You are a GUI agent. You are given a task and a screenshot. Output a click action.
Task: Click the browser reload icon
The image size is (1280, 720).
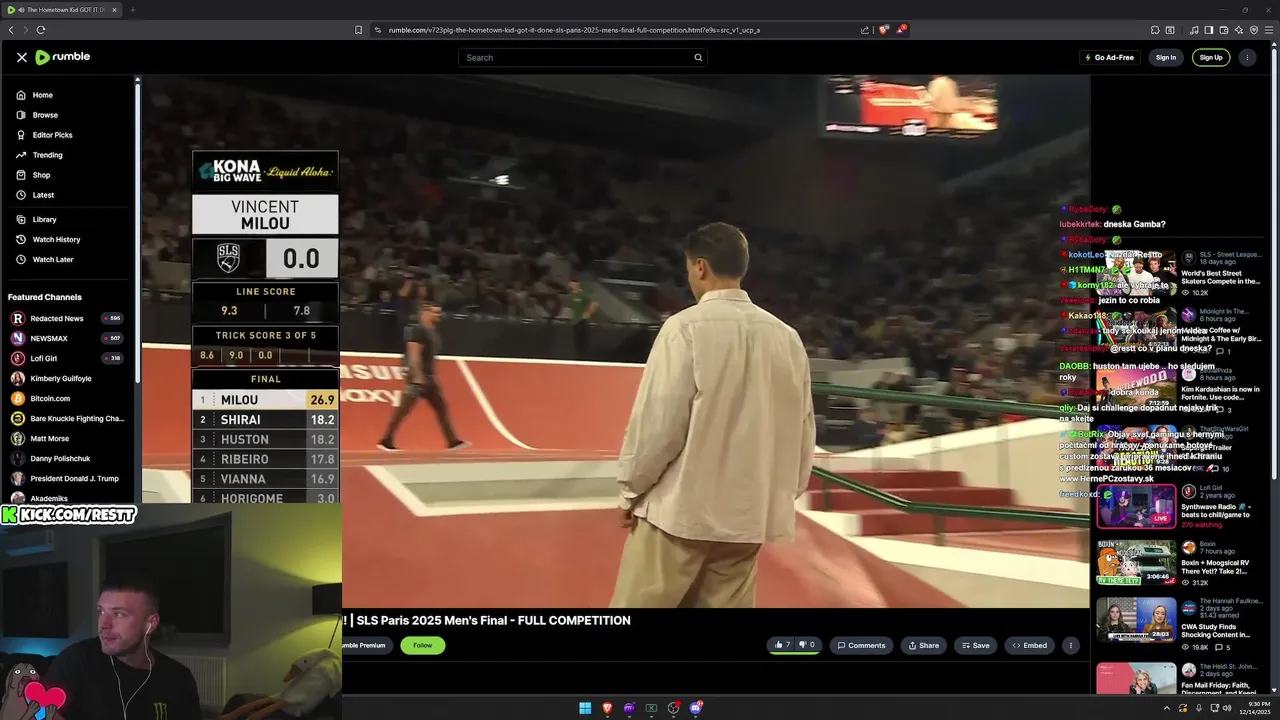point(41,30)
